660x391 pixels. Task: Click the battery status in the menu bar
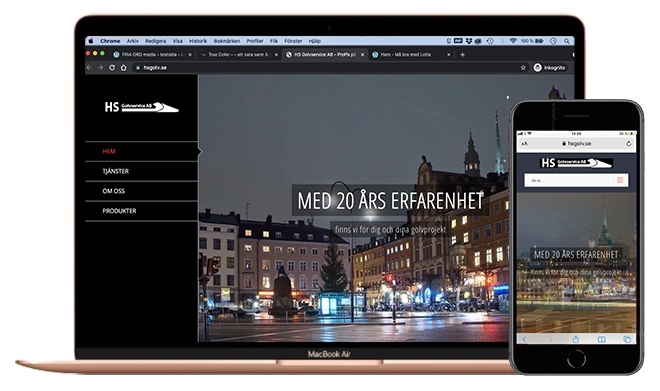pos(532,41)
